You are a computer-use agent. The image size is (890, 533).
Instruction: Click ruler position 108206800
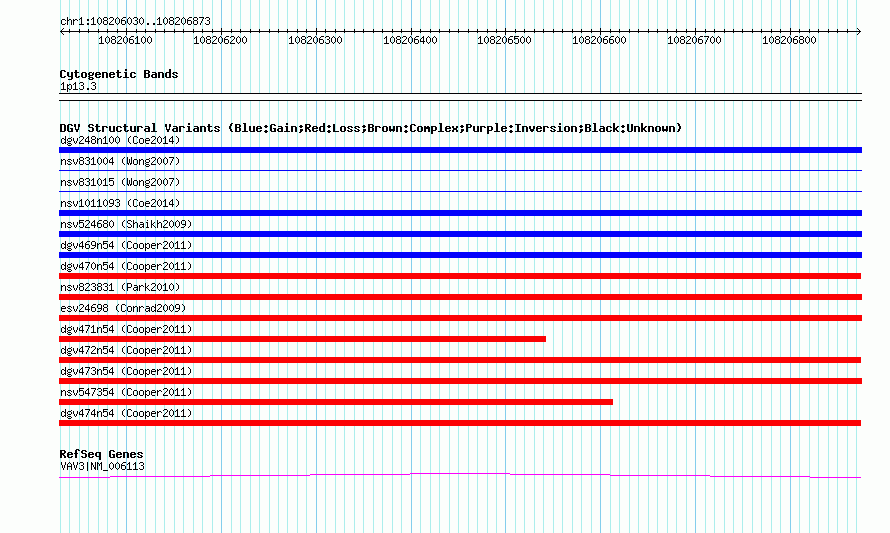pos(789,40)
